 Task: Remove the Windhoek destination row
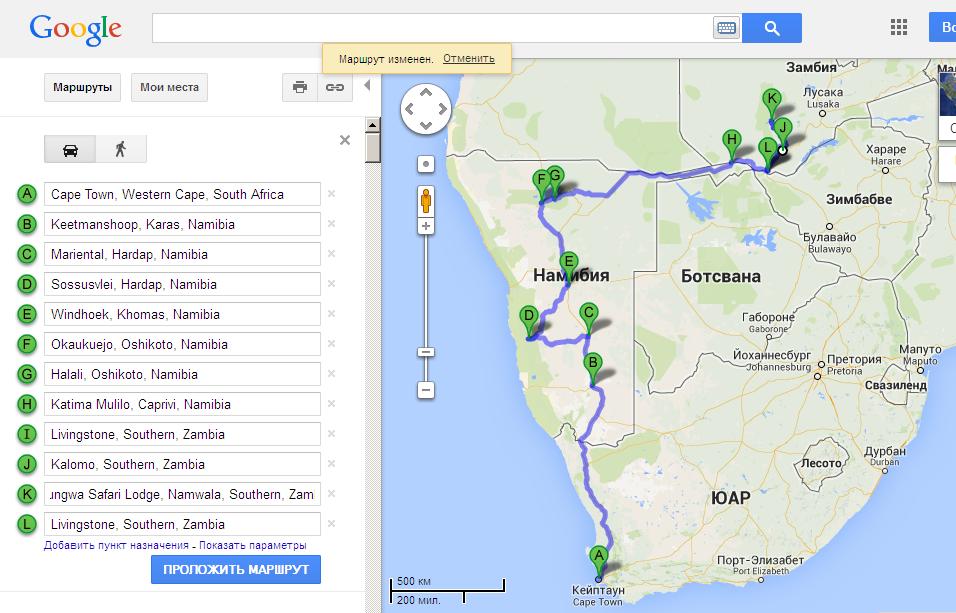(332, 314)
